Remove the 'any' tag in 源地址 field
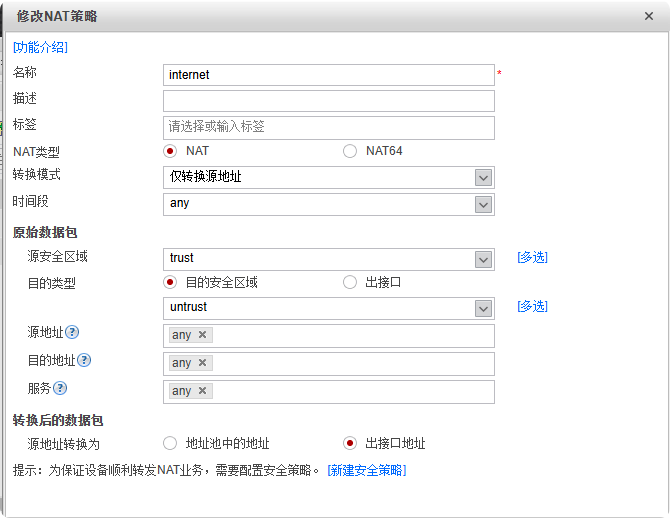Image resolution: width=670 pixels, height=518 pixels. pos(202,335)
